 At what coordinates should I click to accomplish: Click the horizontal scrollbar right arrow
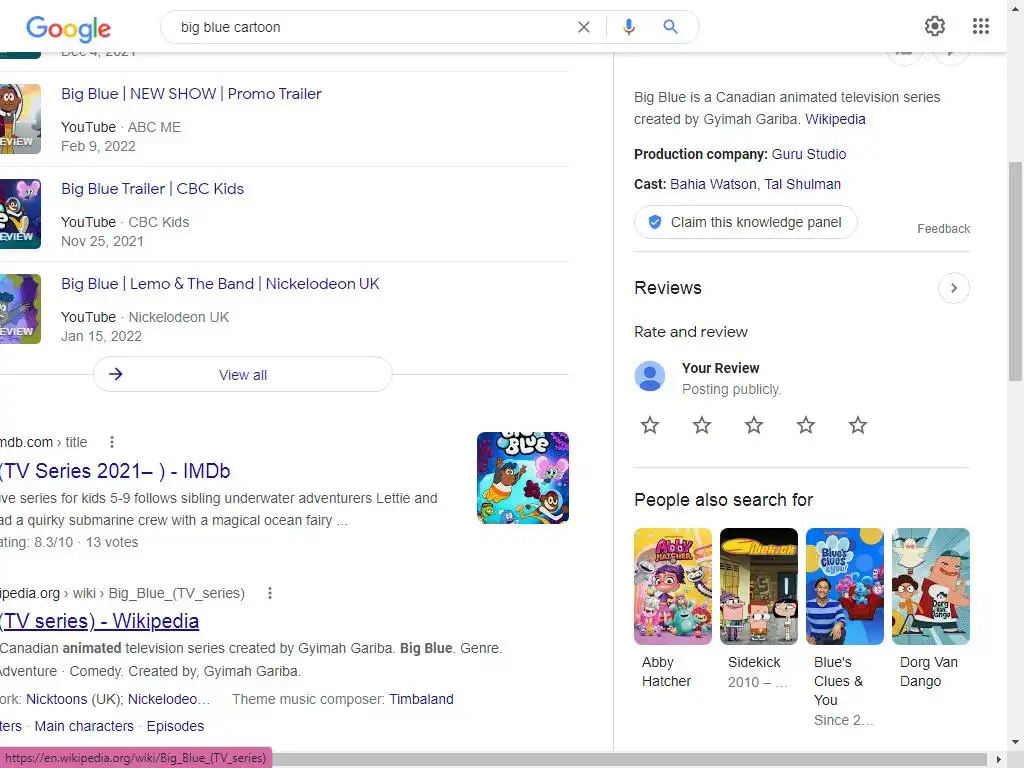pyautogui.click(x=998, y=760)
